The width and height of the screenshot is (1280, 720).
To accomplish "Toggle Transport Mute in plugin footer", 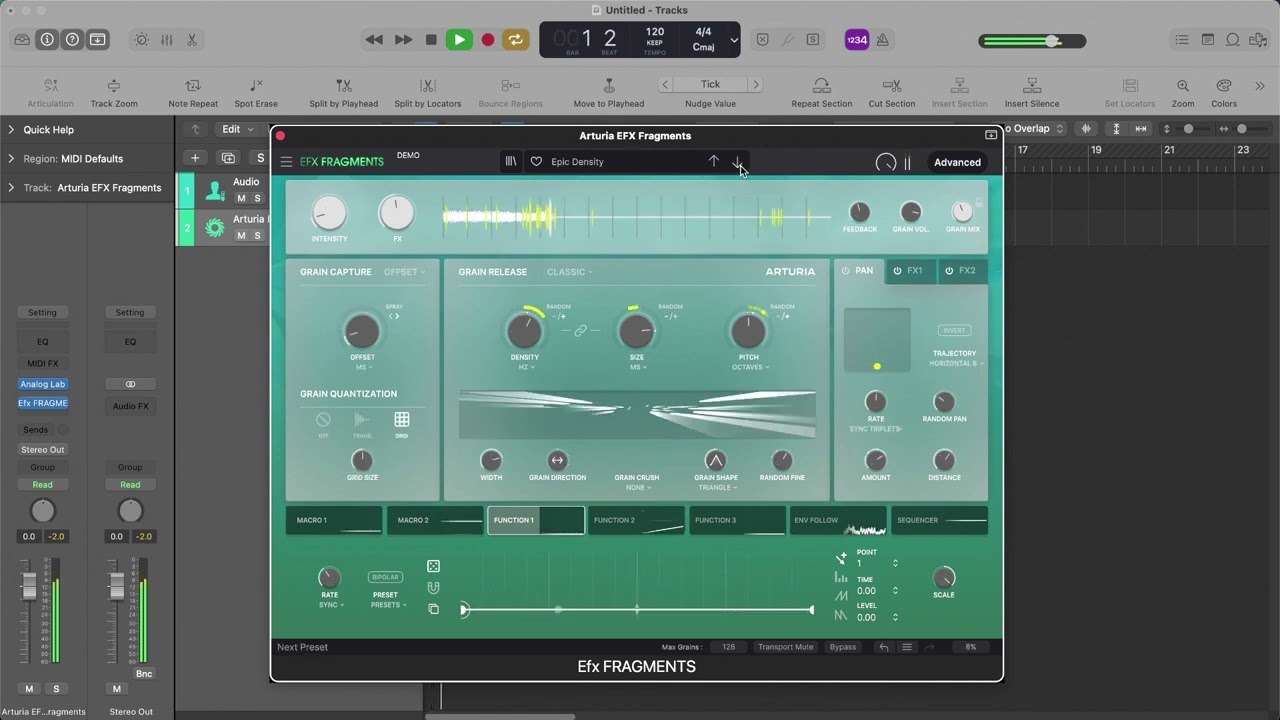I will pos(786,647).
